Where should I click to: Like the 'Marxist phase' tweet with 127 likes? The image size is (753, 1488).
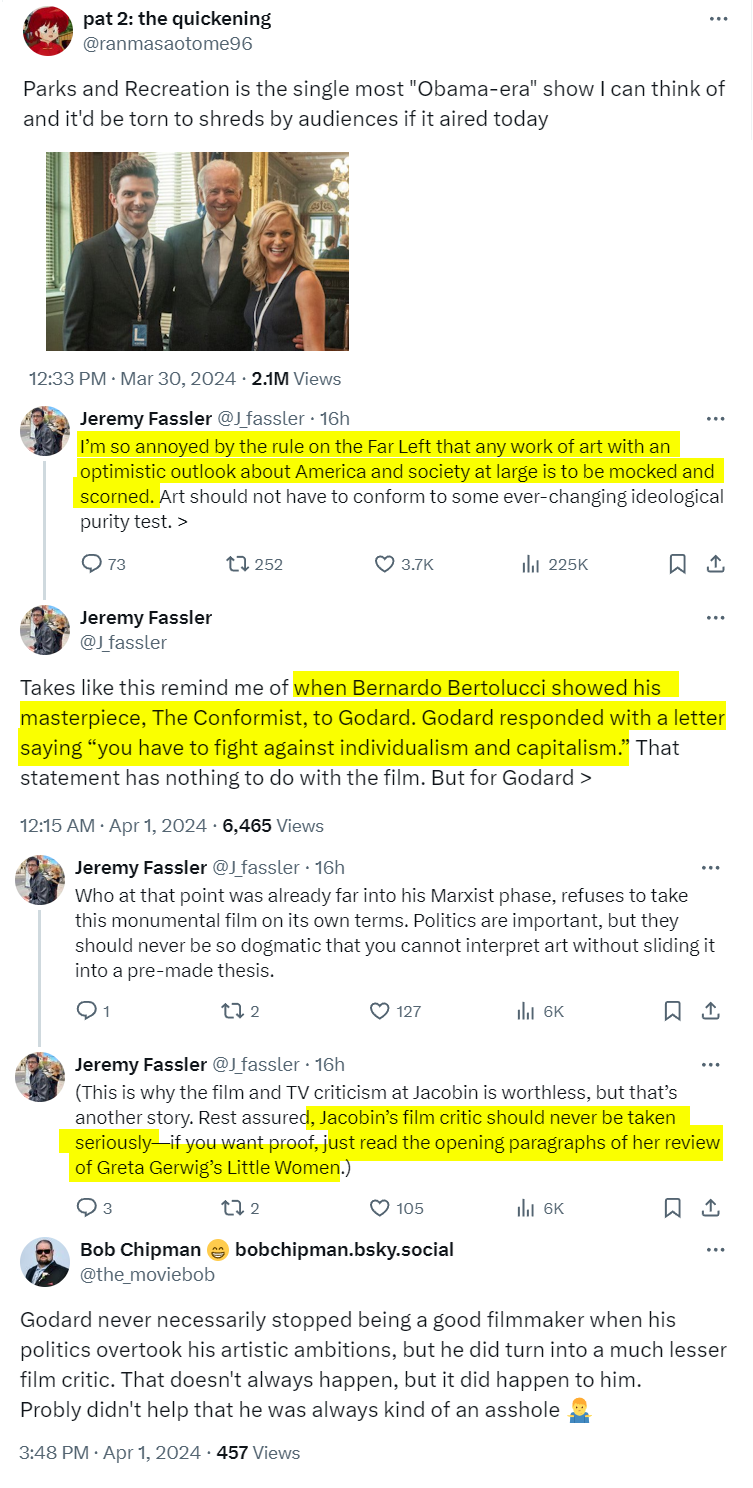[380, 1011]
